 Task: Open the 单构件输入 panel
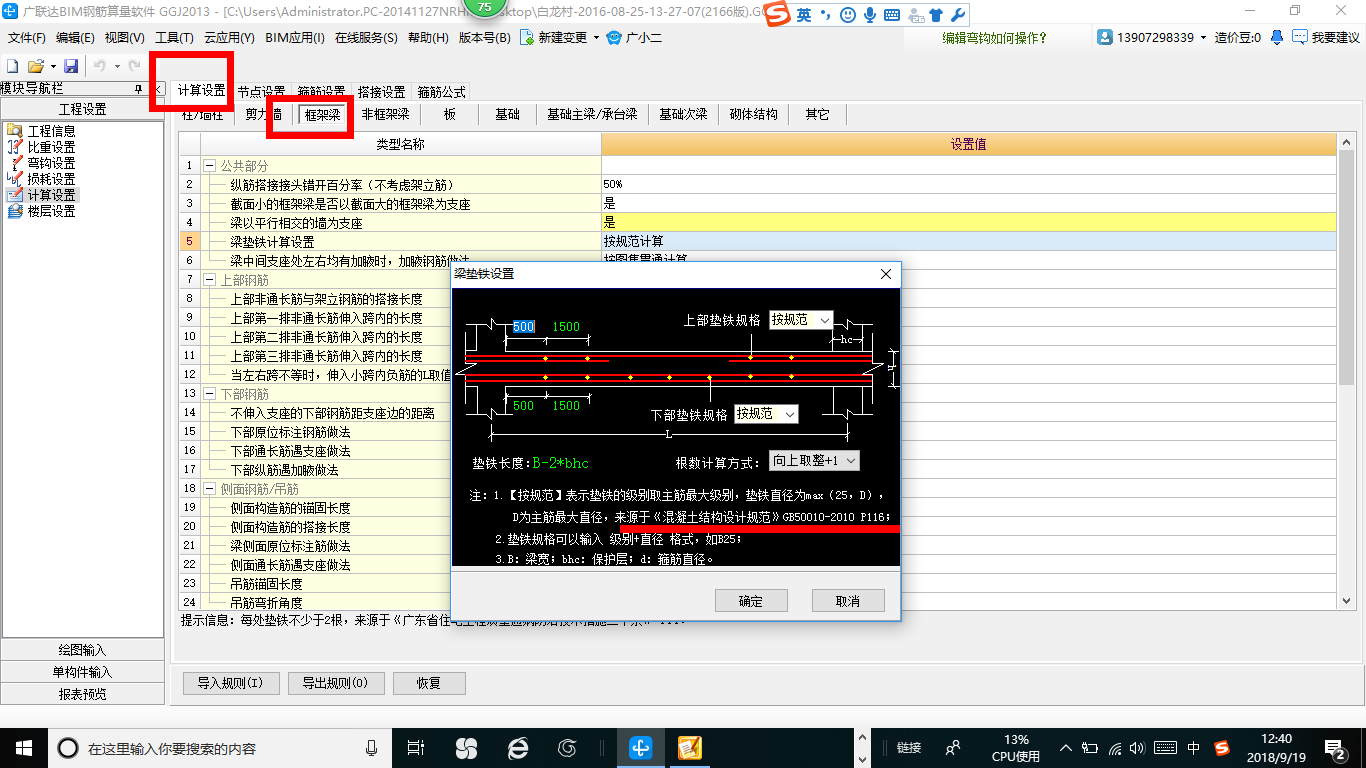(x=82, y=672)
